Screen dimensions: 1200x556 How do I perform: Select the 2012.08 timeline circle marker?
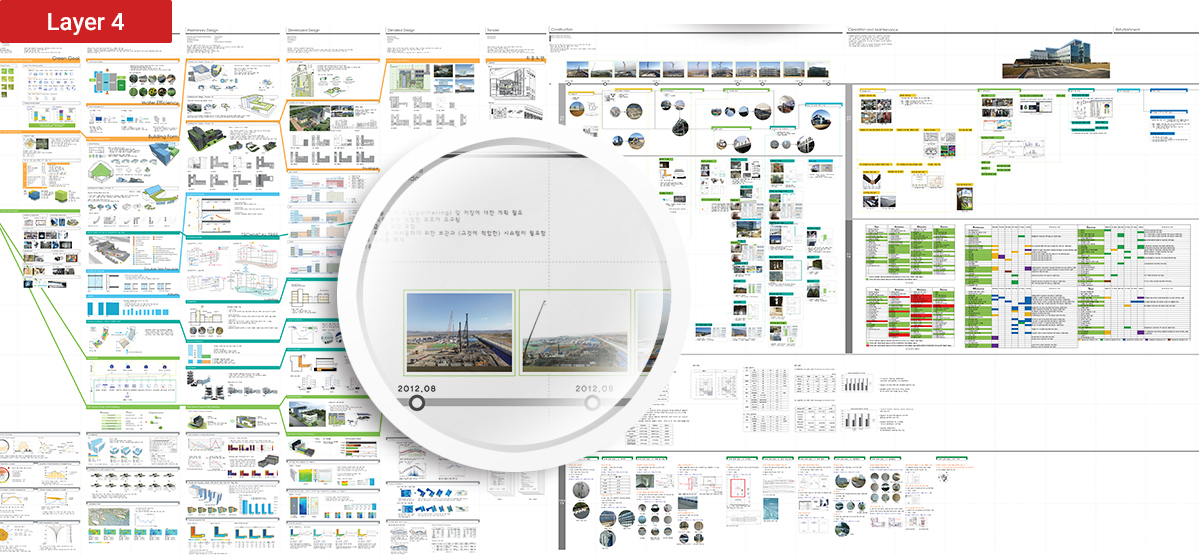coord(417,403)
